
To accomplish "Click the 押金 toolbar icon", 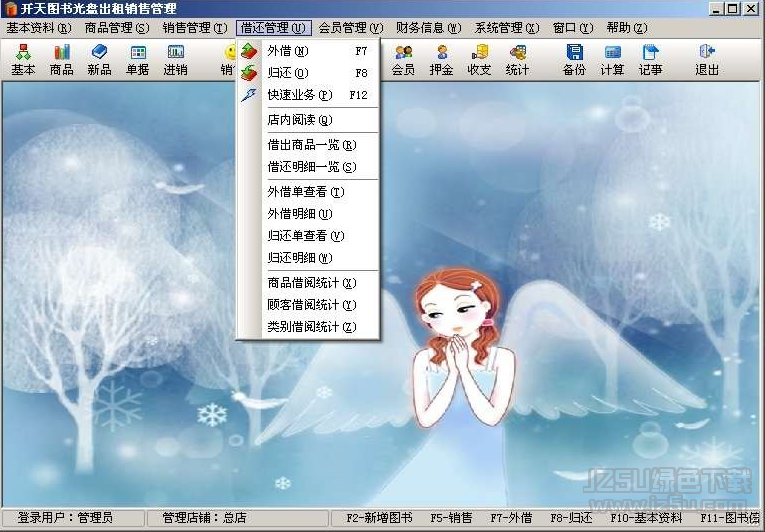I will click(x=441, y=60).
